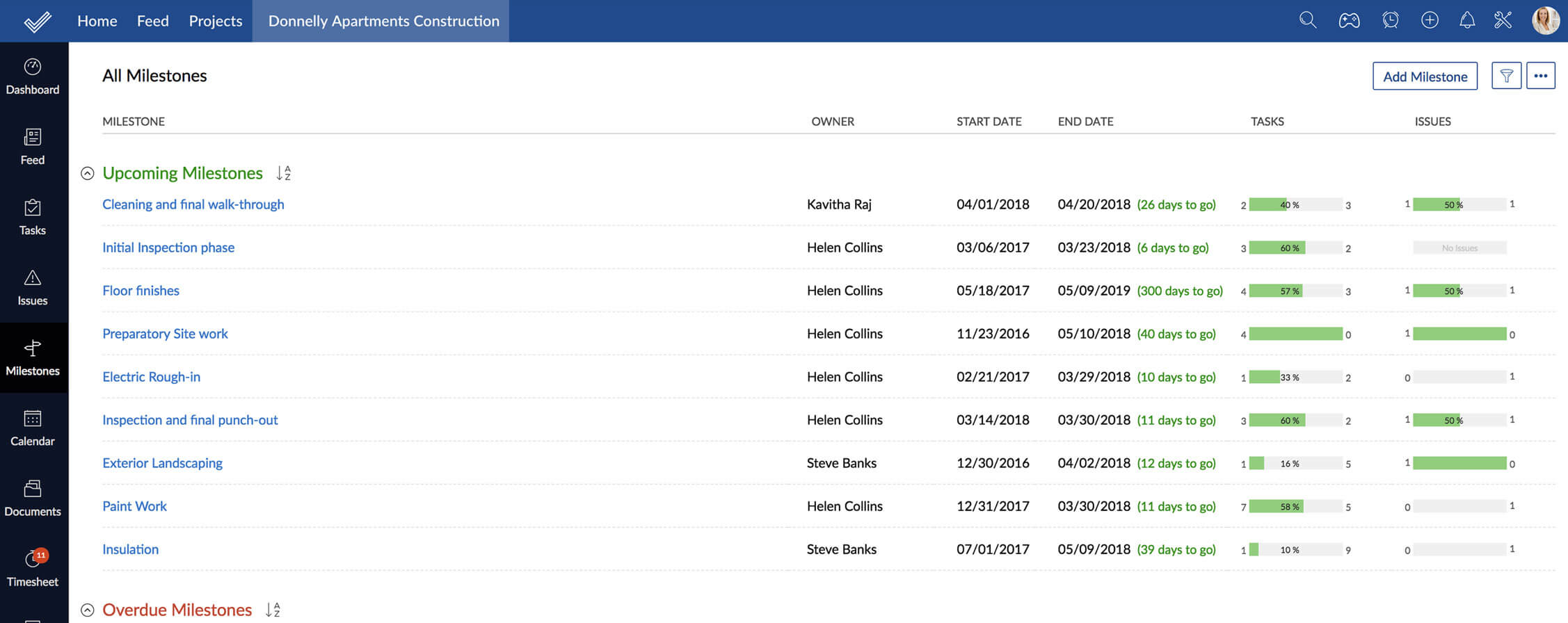Click the game controller icon in header
1568x623 pixels.
(1349, 20)
